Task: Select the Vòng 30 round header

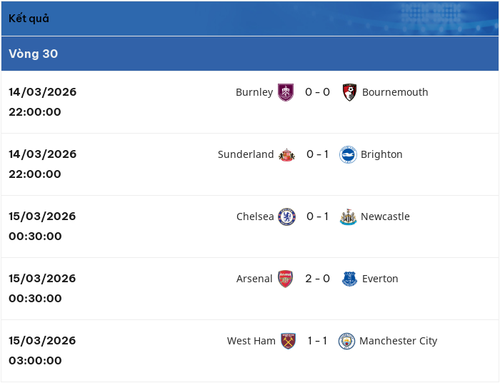Action: 250,54
